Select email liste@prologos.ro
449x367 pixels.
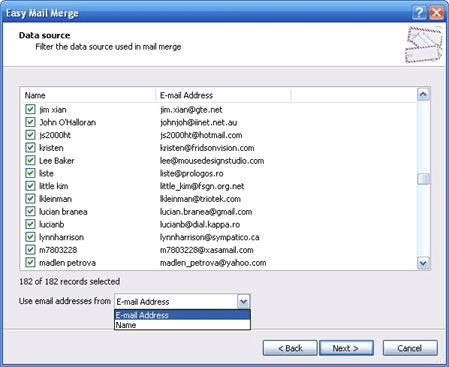(191, 173)
